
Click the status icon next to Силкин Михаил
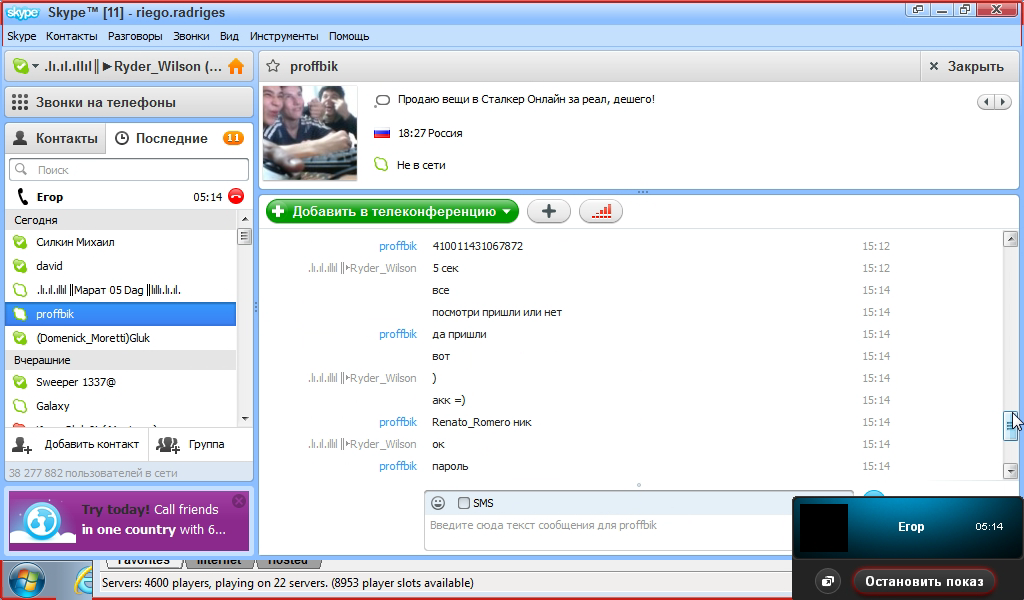point(20,242)
